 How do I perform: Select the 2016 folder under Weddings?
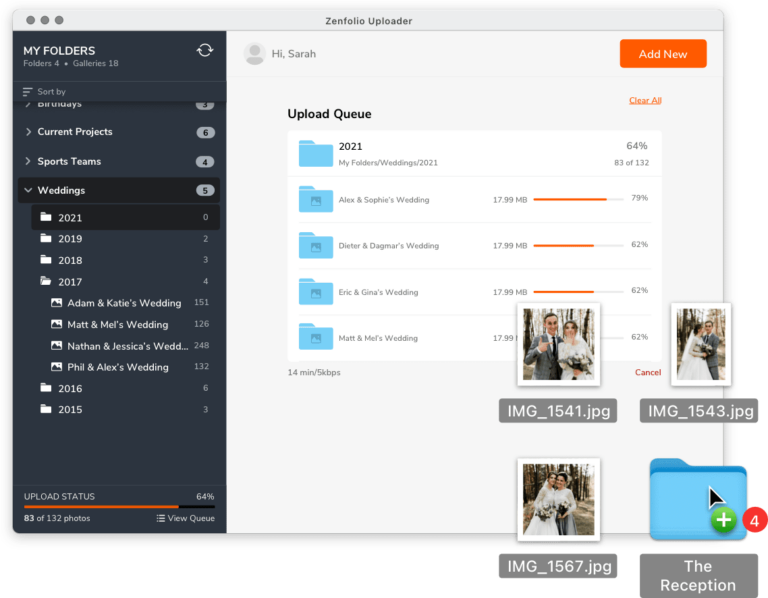(70, 388)
